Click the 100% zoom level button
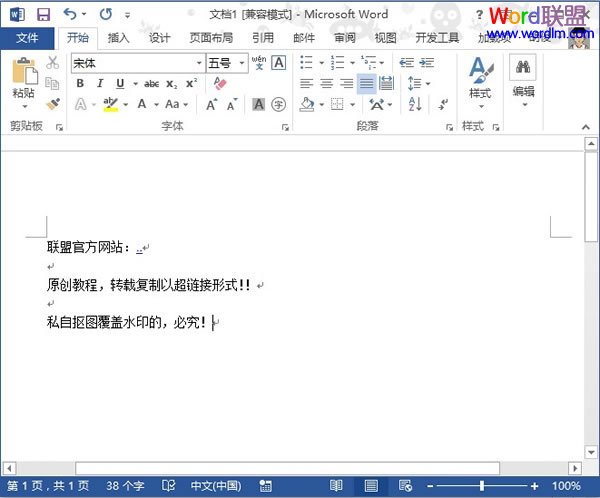Screen dimensions: 600x498 coord(566,486)
